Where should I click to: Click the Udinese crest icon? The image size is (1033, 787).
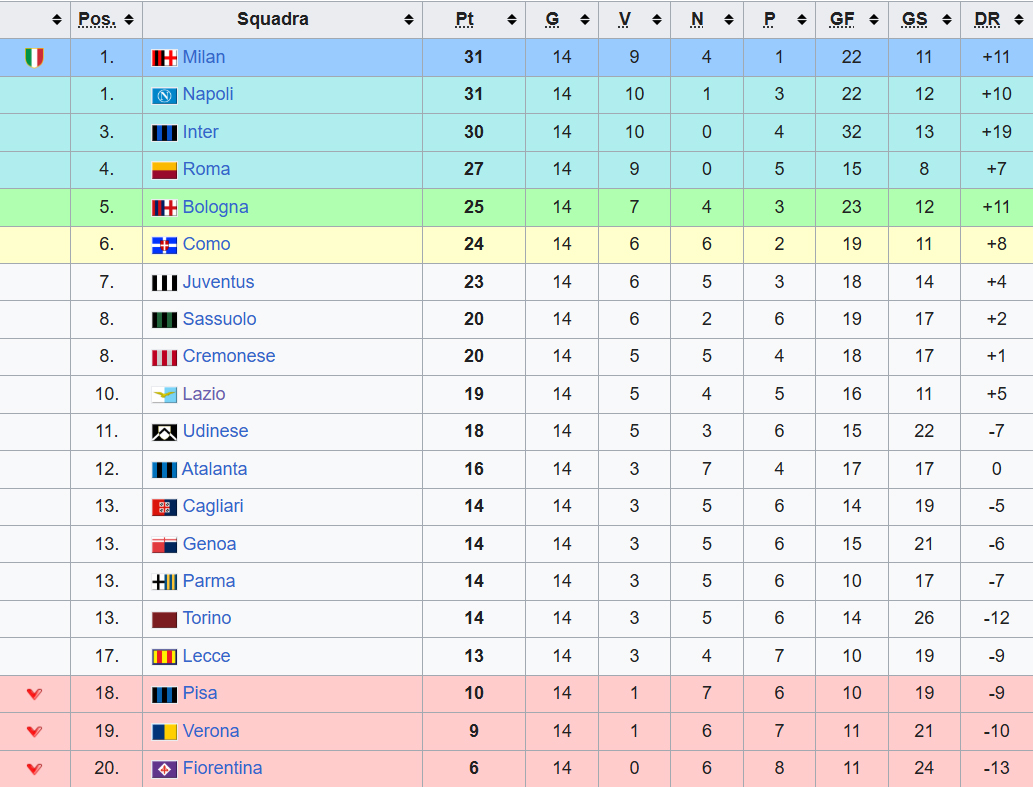click(x=164, y=432)
